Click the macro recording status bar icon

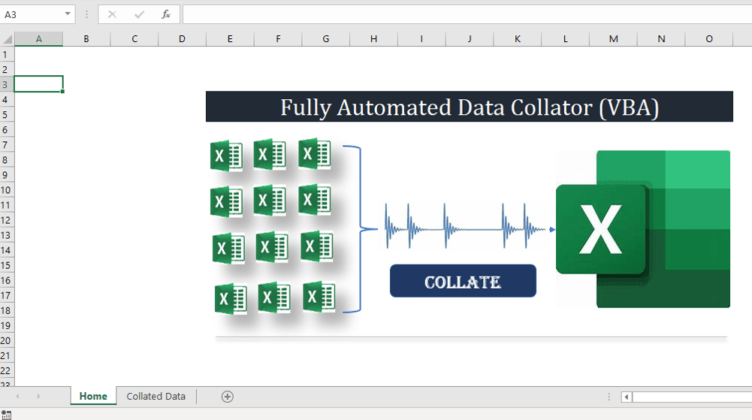6,415
